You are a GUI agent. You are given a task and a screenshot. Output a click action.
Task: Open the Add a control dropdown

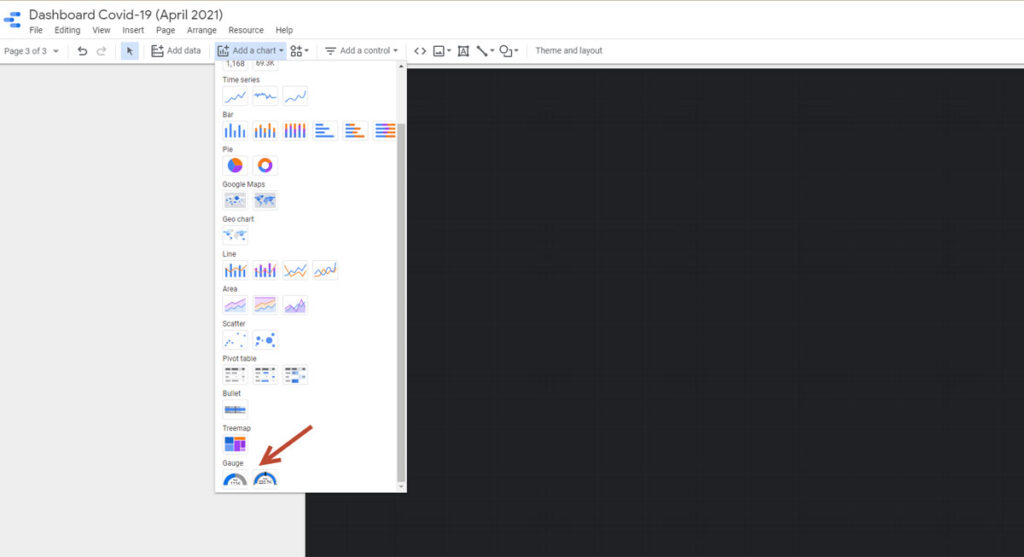click(361, 51)
